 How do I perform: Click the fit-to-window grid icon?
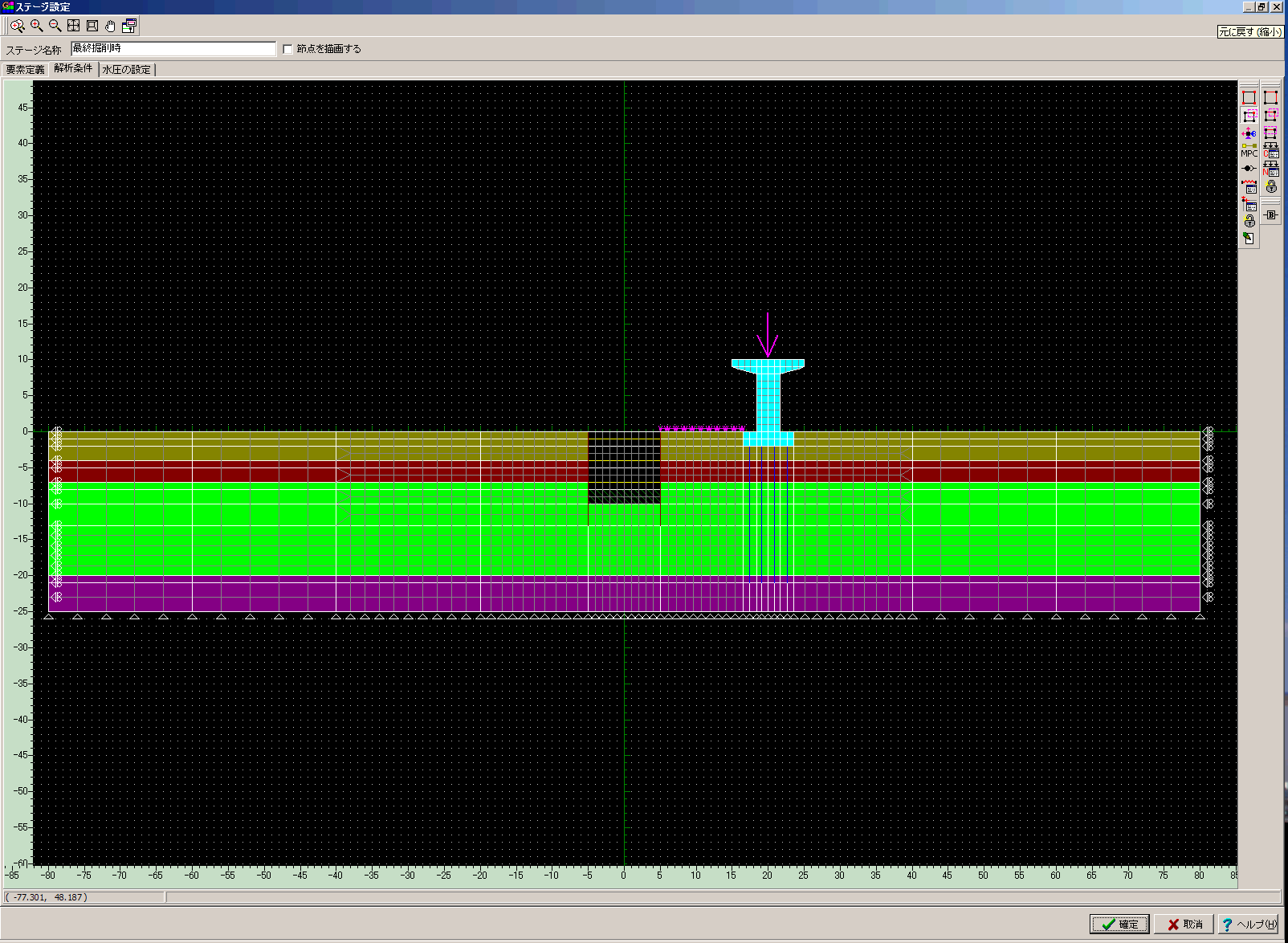tap(73, 26)
